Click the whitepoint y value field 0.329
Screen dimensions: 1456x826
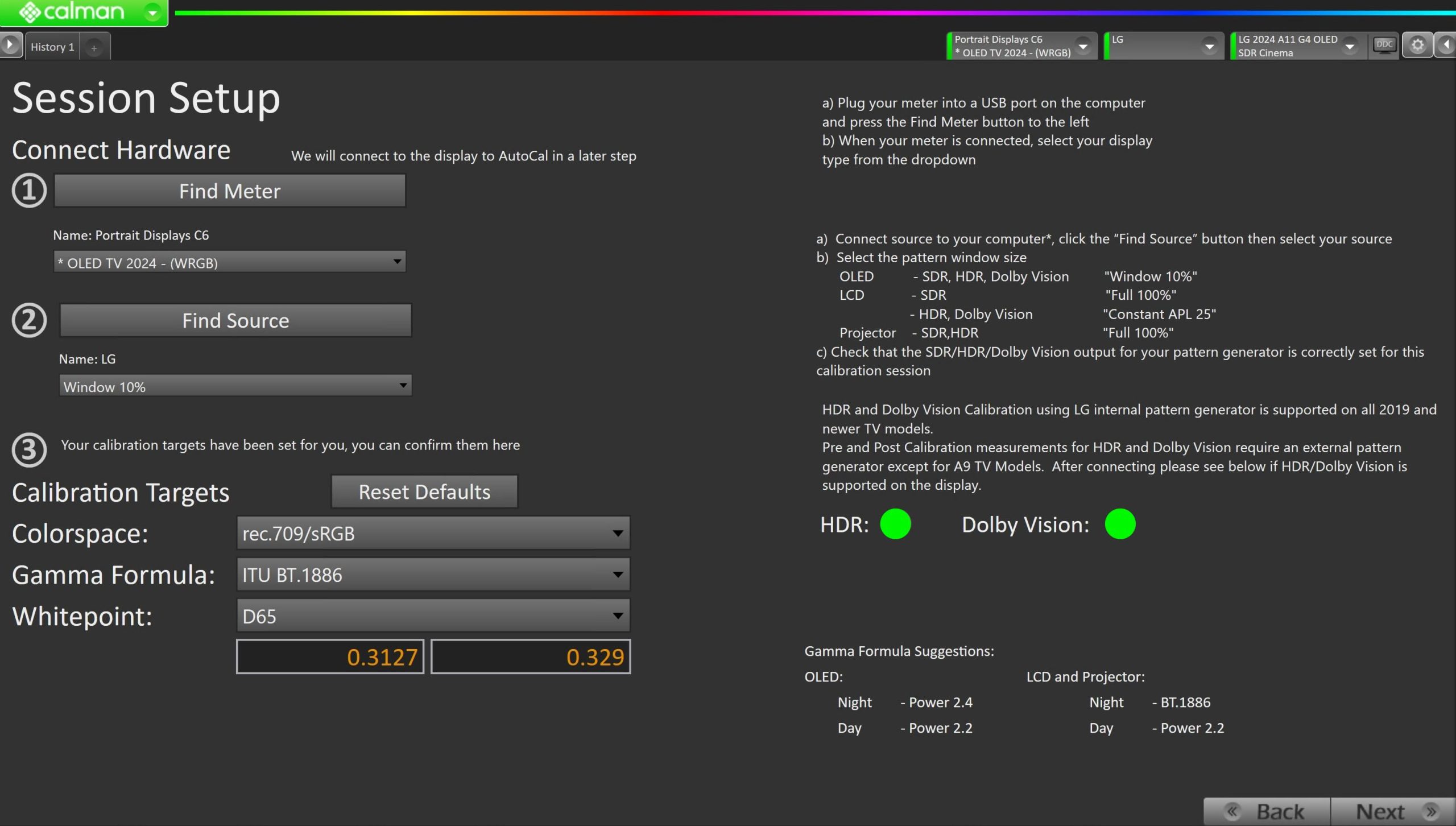[531, 657]
